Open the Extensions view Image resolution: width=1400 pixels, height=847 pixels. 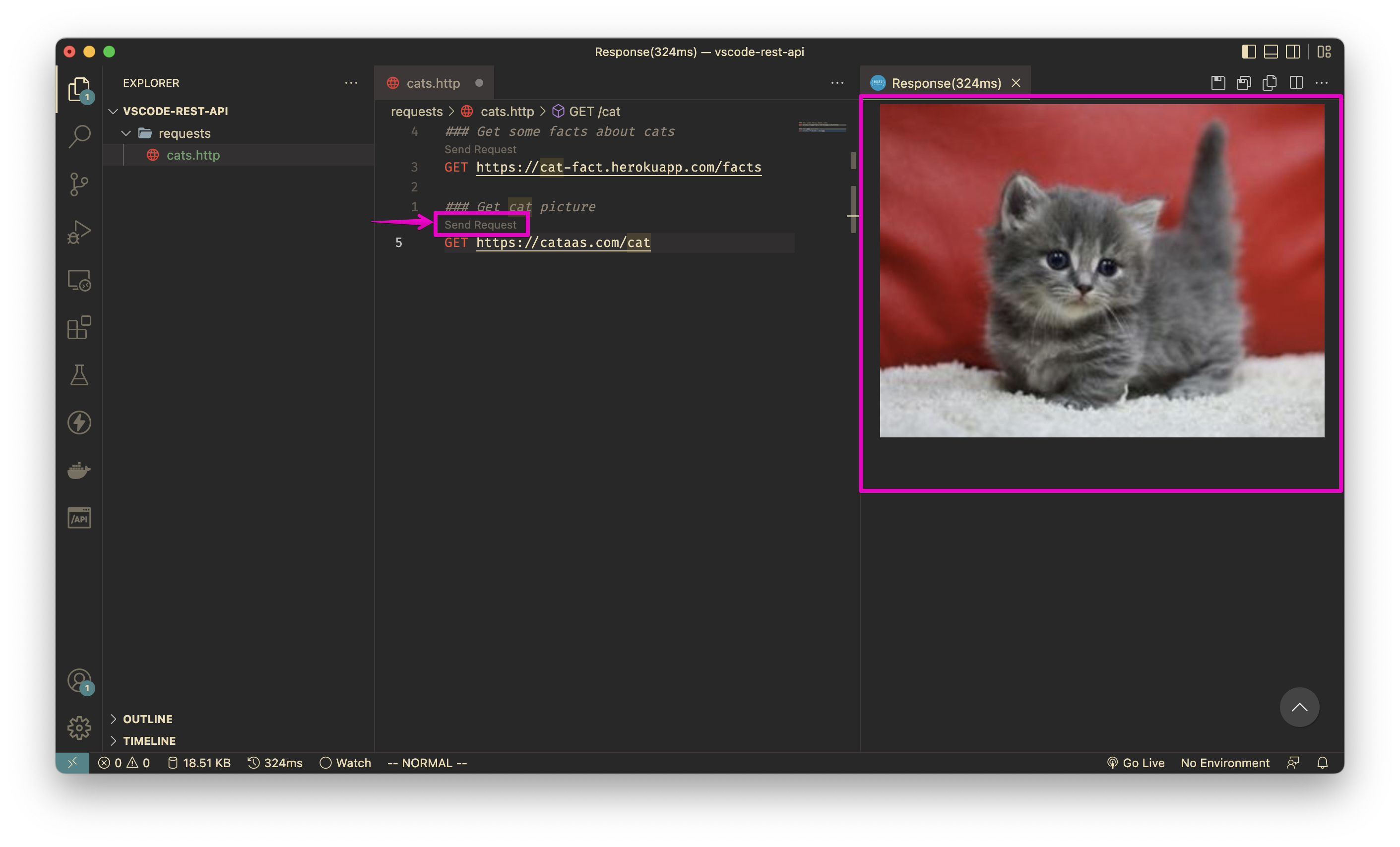coord(79,328)
